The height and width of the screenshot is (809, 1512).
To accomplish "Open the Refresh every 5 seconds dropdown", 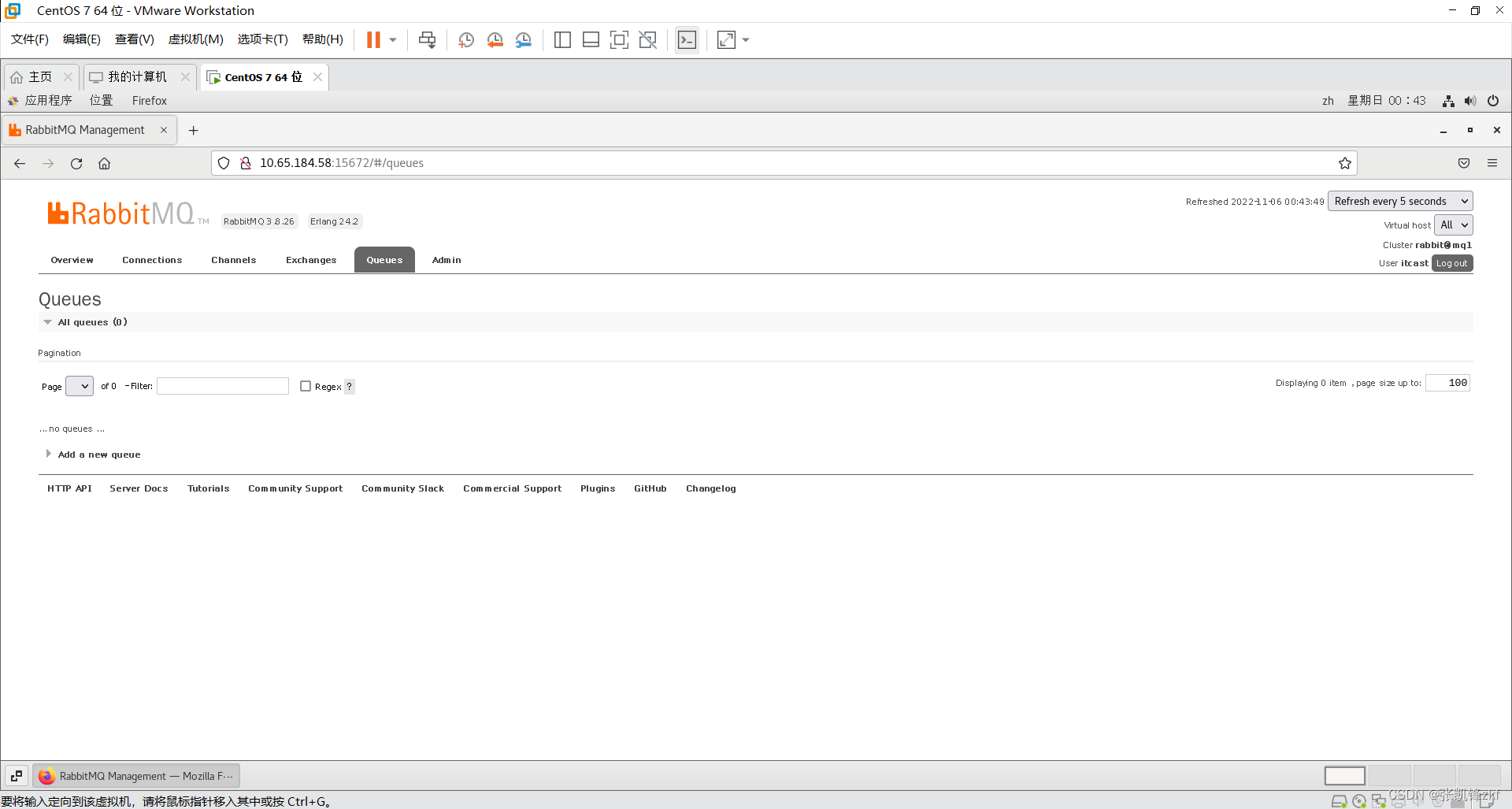I will tap(1400, 201).
